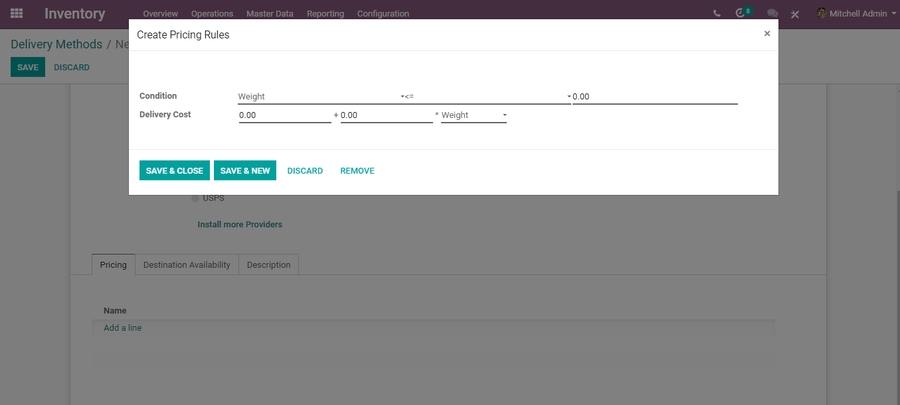Click Mitchell Admin avatar picture
Image resolution: width=900 pixels, height=405 pixels.
tap(822, 14)
